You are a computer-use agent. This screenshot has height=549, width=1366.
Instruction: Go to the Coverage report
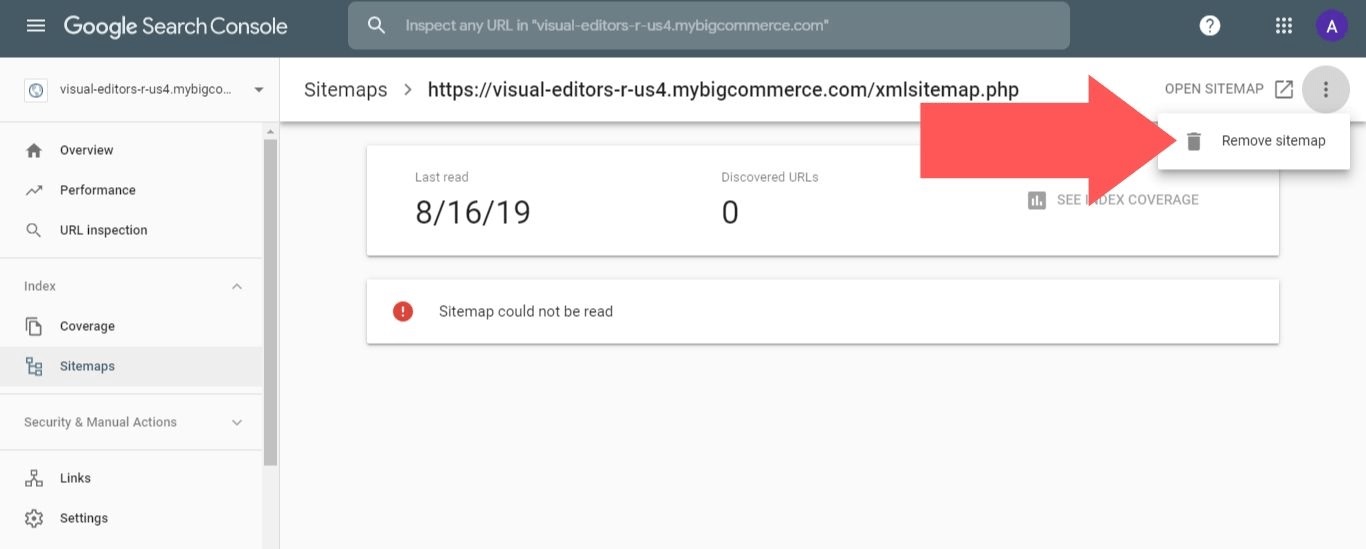(87, 326)
